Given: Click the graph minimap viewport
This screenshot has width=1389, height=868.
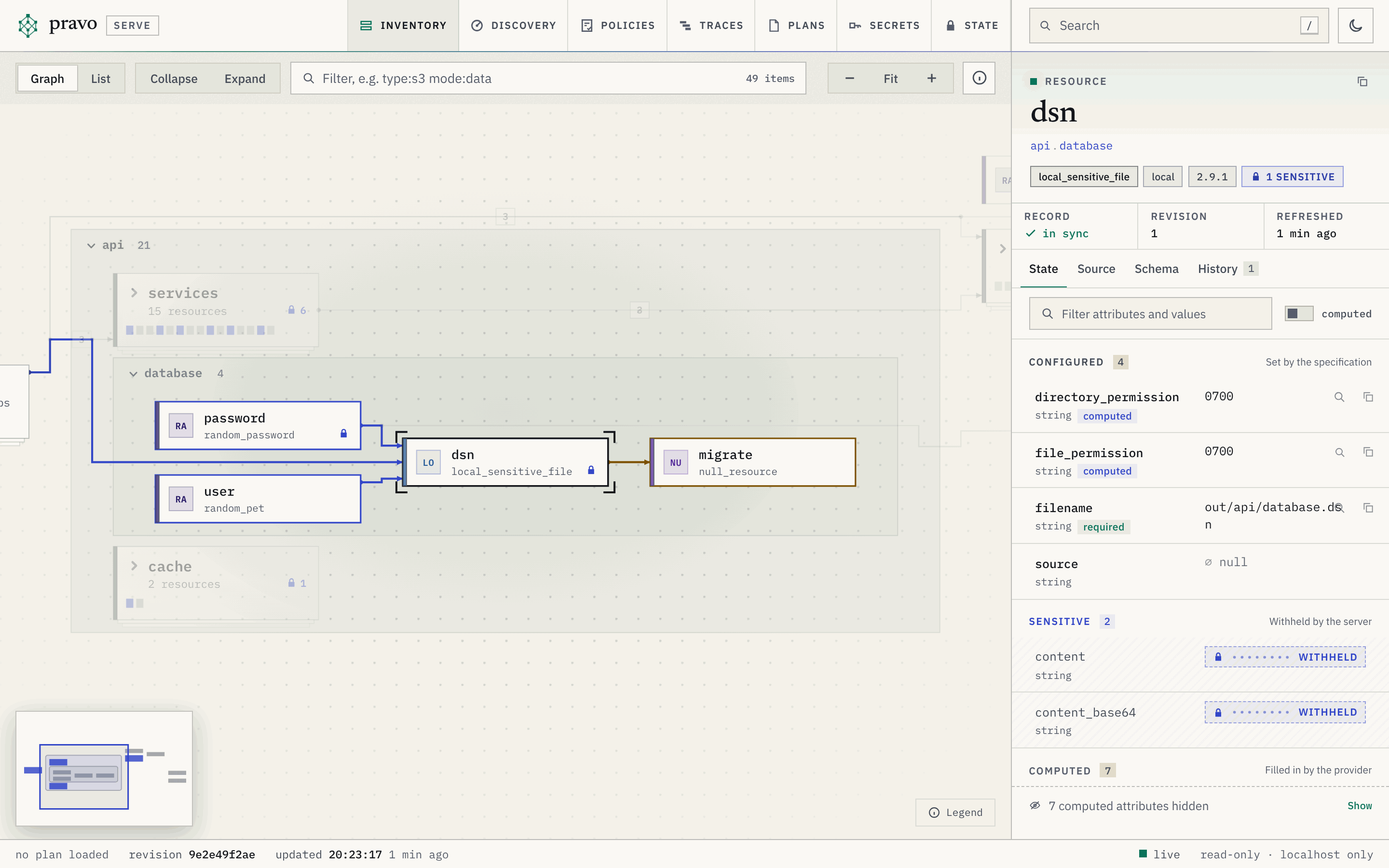Looking at the screenshot, I should [x=84, y=777].
